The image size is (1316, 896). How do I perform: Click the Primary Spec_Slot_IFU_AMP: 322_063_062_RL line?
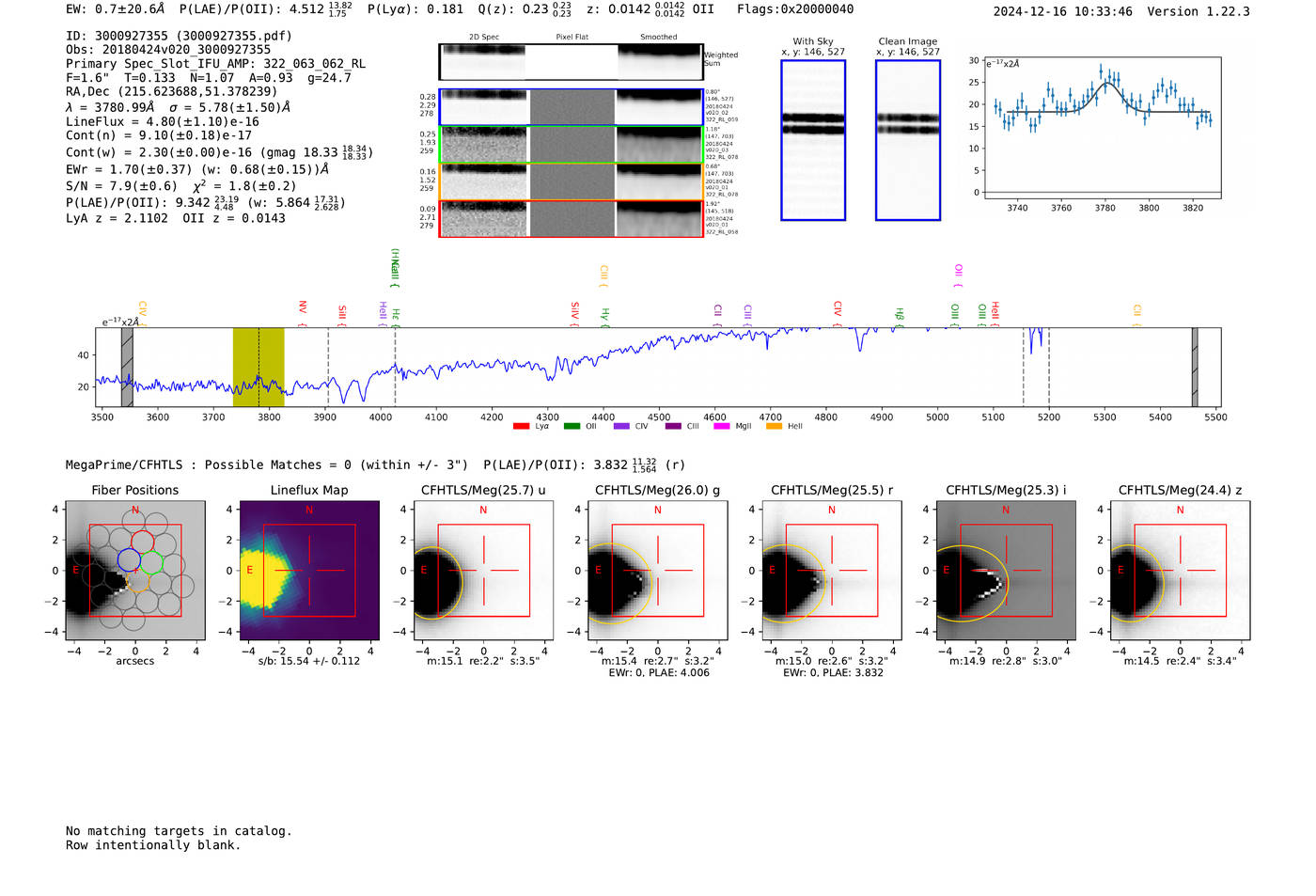pos(215,64)
